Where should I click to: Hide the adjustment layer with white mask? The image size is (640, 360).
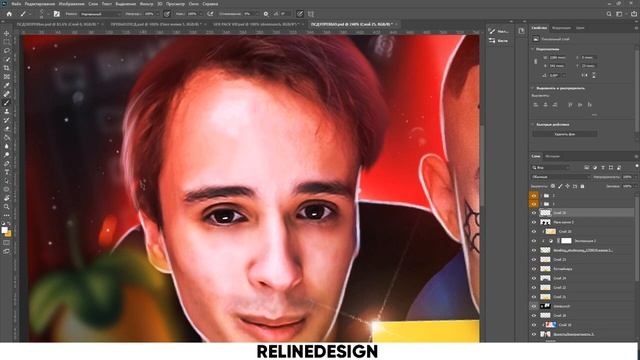534,241
